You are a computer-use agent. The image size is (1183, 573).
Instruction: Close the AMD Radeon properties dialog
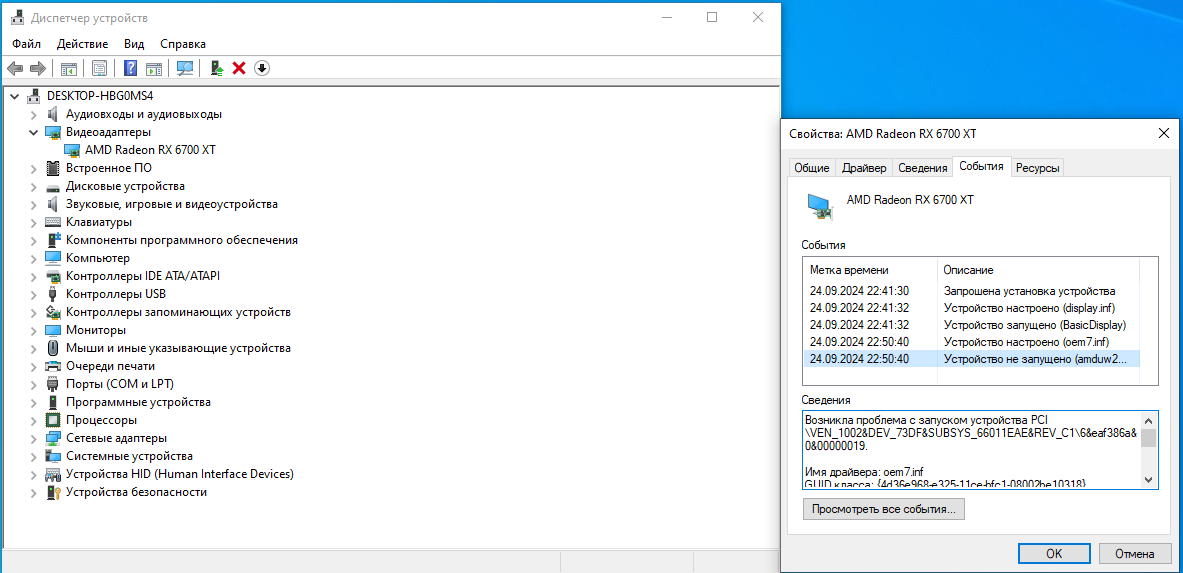click(1163, 133)
